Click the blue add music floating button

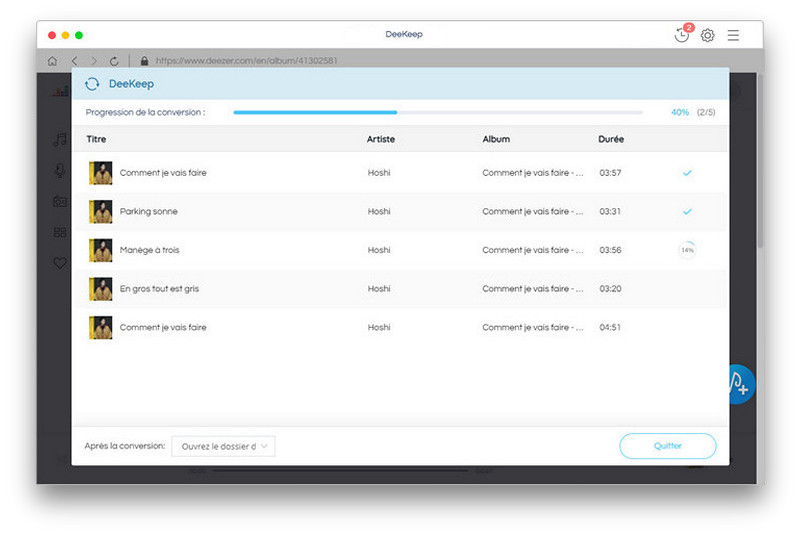(741, 384)
